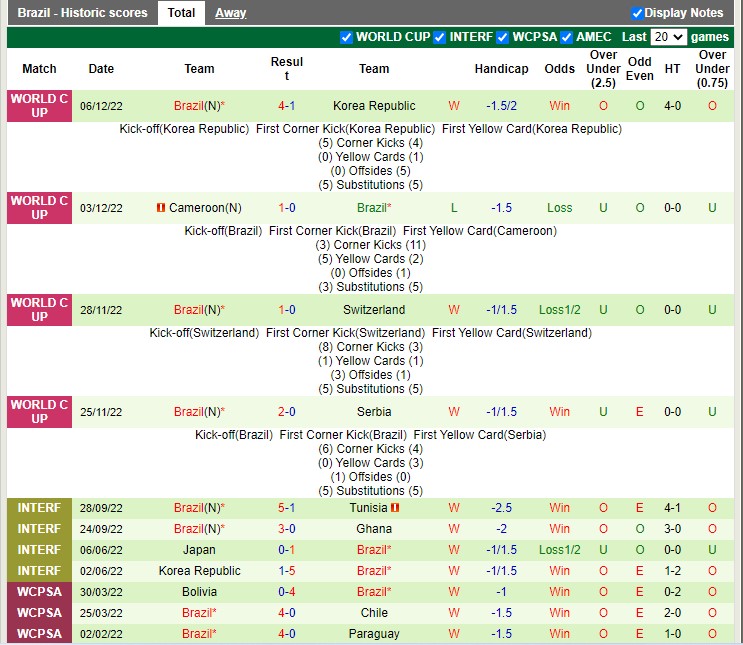Image resolution: width=743 pixels, height=645 pixels.
Task: Click Brazil* in the Cameroon match row
Action: [374, 208]
